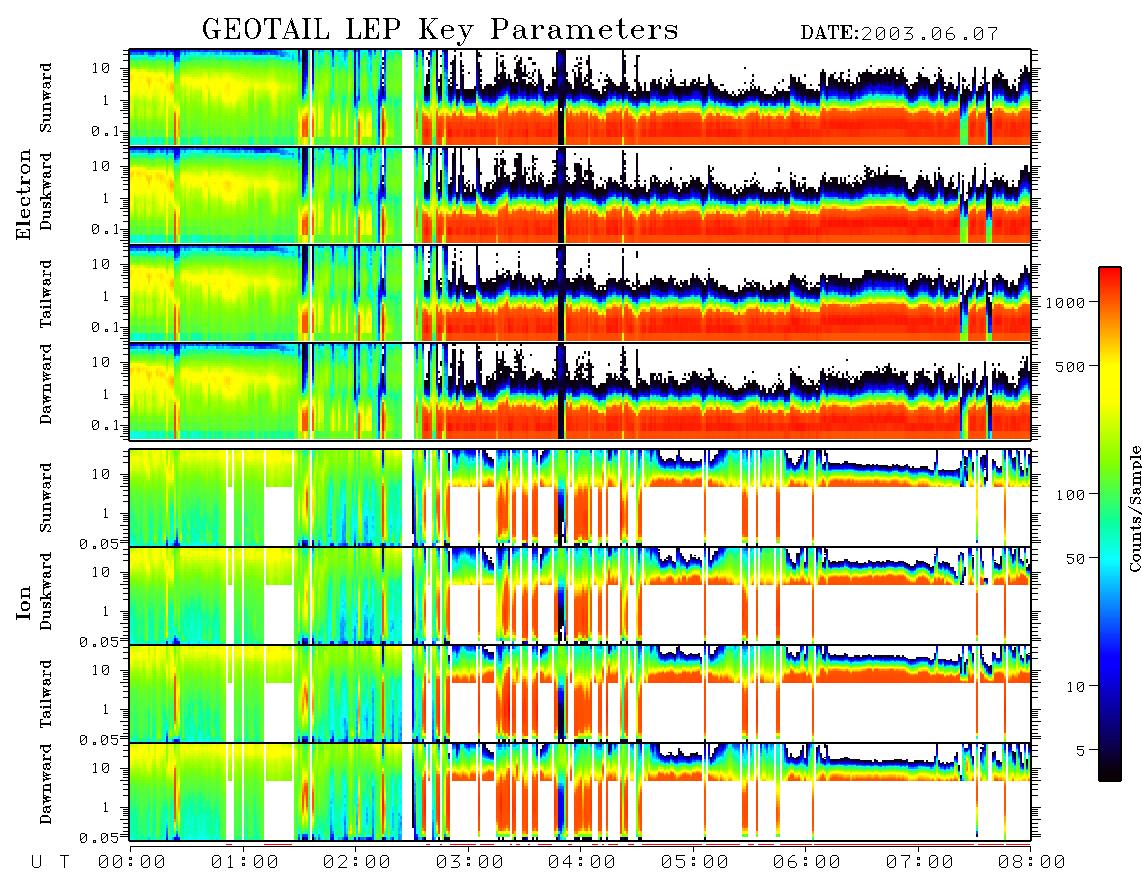Select the "Counts/Sample" color bar title
Viewport: 1142px width, 880px height.
tap(1134, 508)
